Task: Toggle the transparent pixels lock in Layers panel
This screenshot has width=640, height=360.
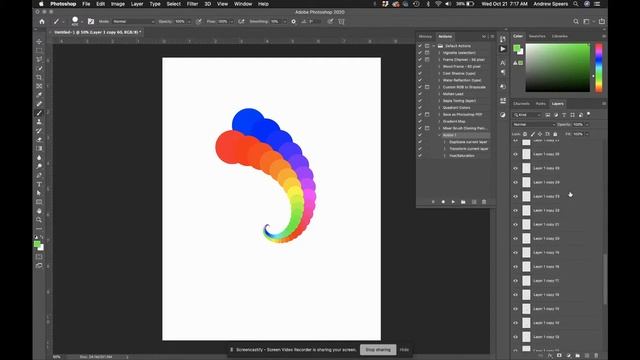Action: point(525,134)
